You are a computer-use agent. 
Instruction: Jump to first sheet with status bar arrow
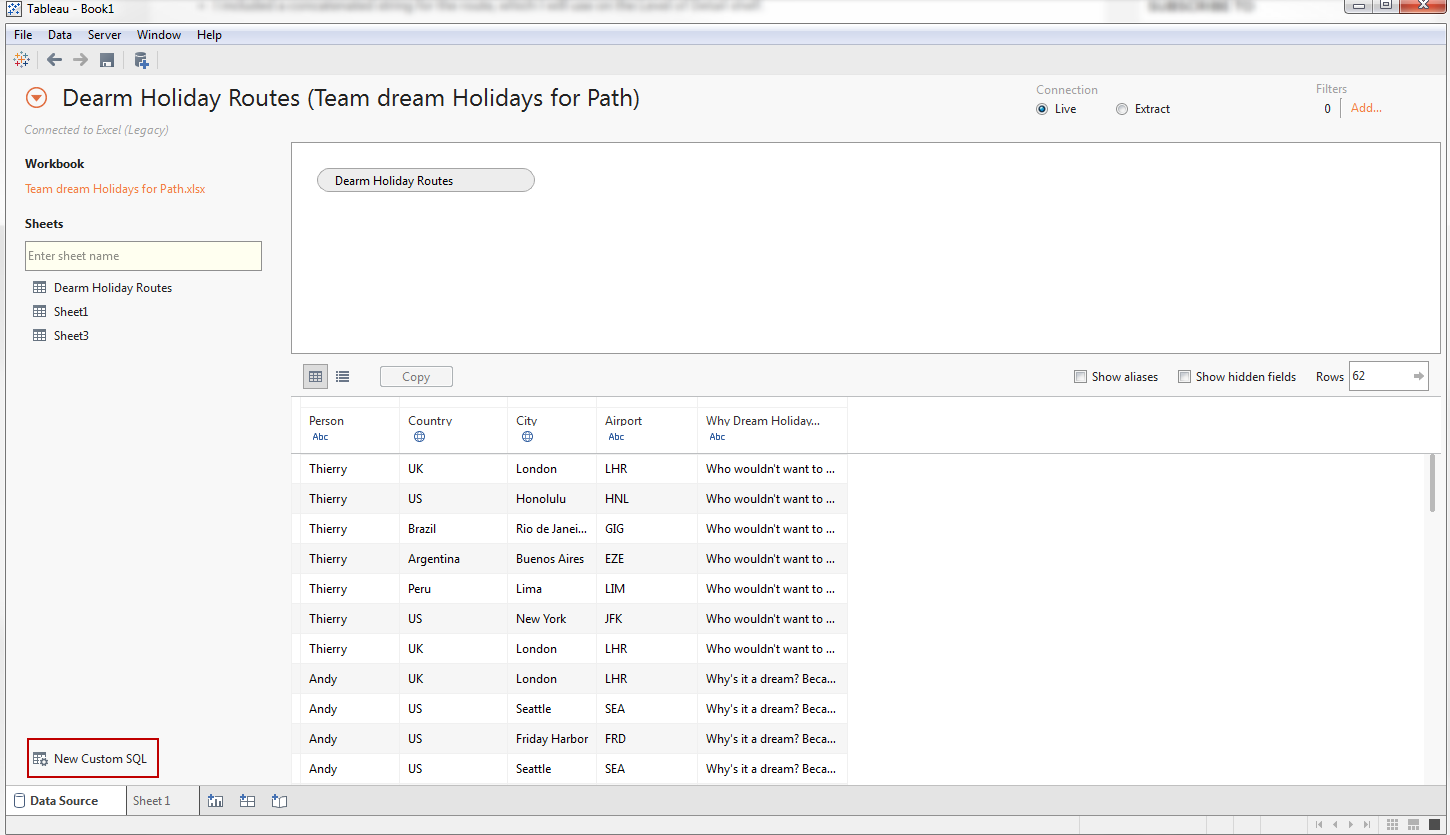tap(1320, 825)
